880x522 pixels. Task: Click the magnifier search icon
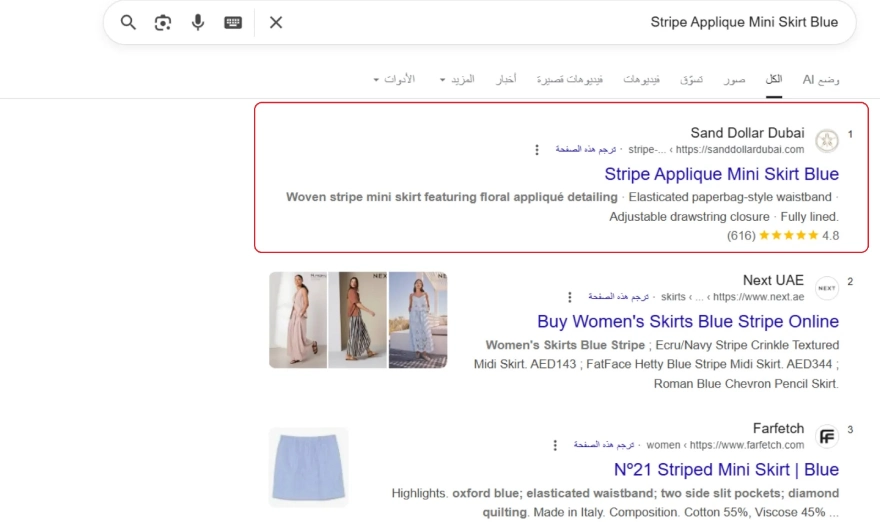tap(128, 22)
